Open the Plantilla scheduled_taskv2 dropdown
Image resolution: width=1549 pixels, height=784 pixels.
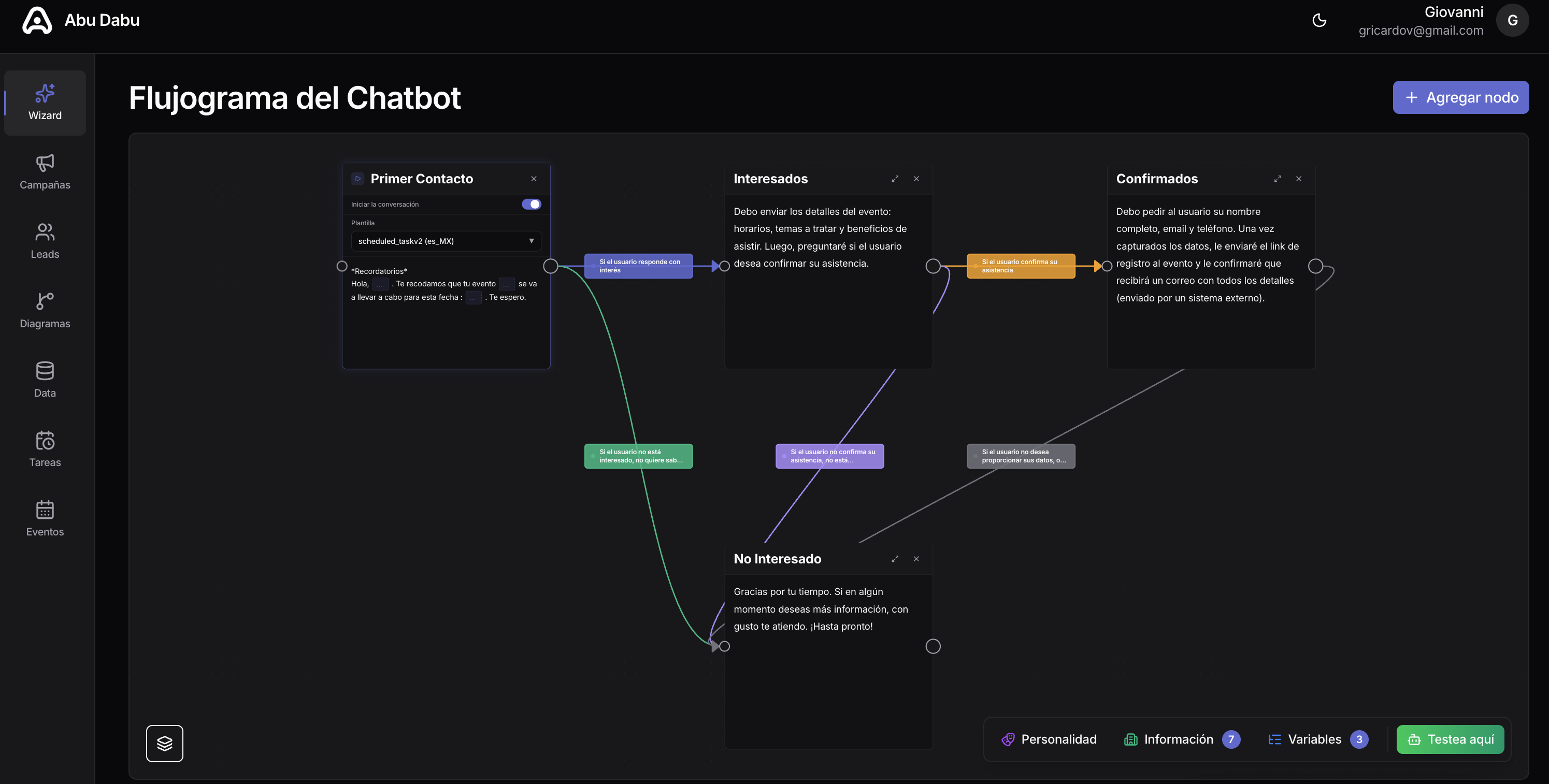click(446, 241)
